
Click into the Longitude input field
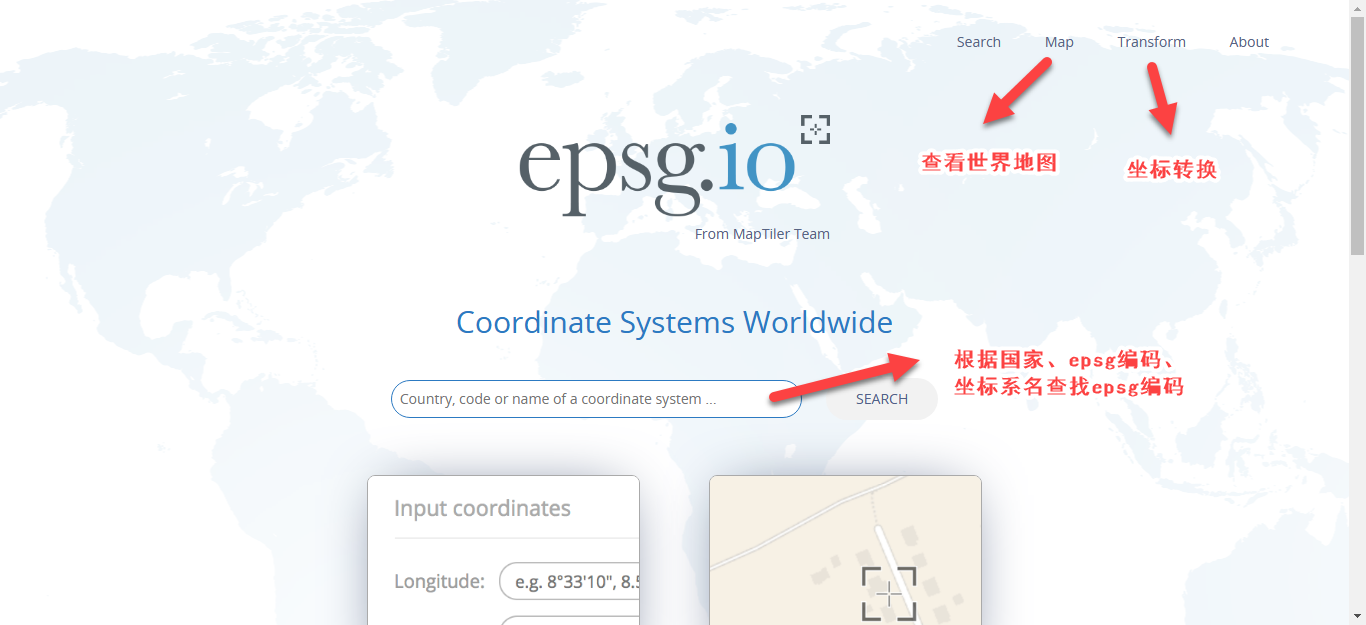click(568, 581)
